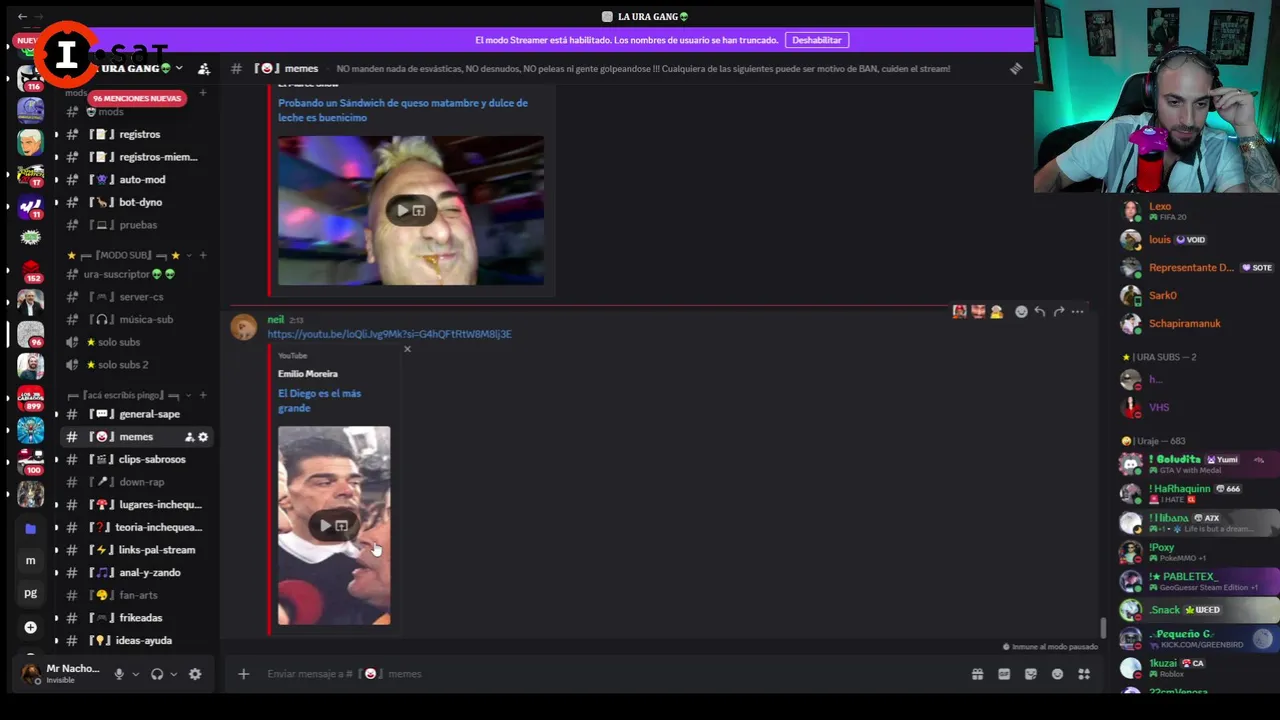Deafen audio with the headphones icon
The image size is (1280, 720).
pyautogui.click(x=157, y=674)
